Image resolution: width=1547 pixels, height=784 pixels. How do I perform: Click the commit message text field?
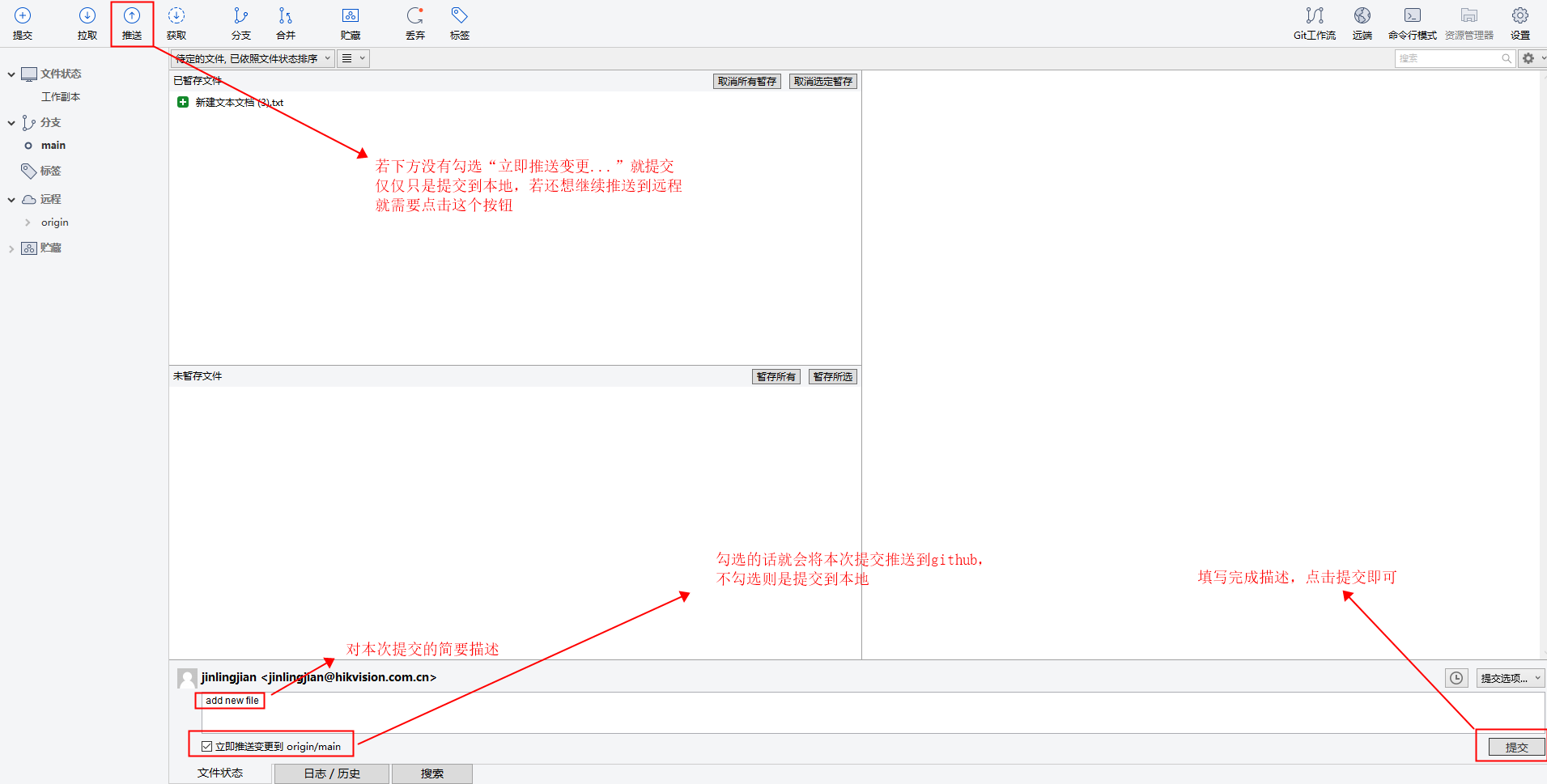click(x=873, y=712)
